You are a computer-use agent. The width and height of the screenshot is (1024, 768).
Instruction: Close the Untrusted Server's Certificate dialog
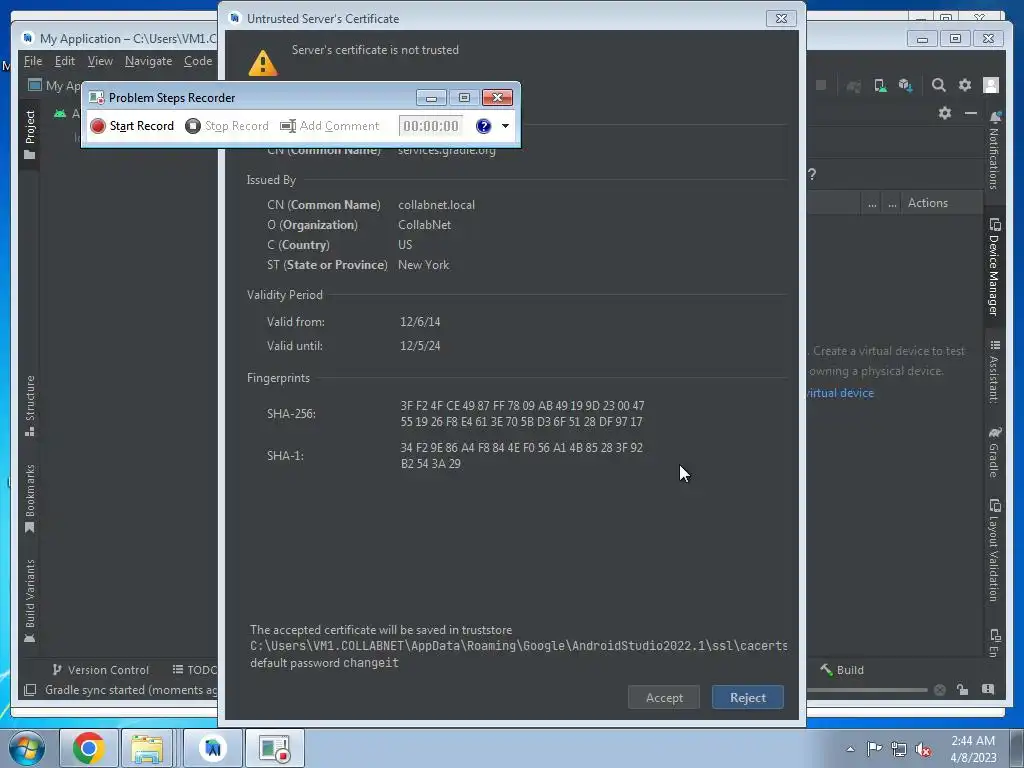point(781,18)
